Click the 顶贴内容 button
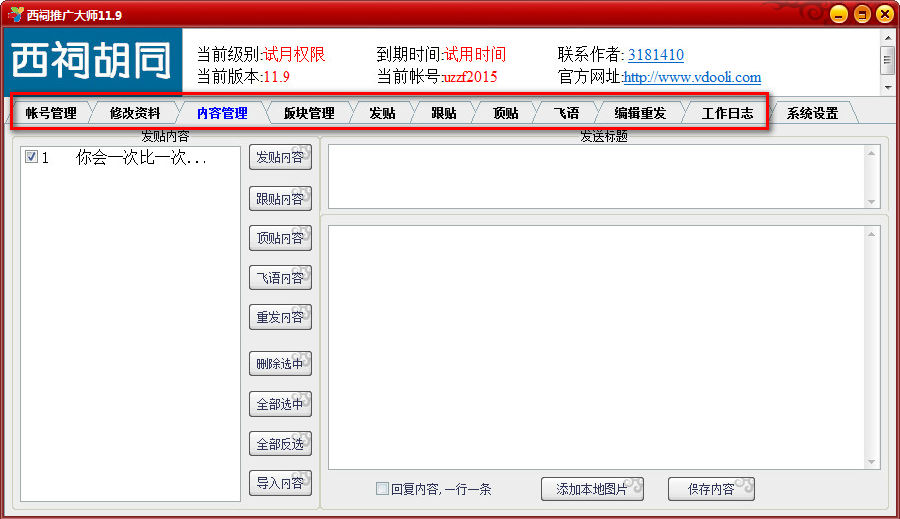 point(280,238)
